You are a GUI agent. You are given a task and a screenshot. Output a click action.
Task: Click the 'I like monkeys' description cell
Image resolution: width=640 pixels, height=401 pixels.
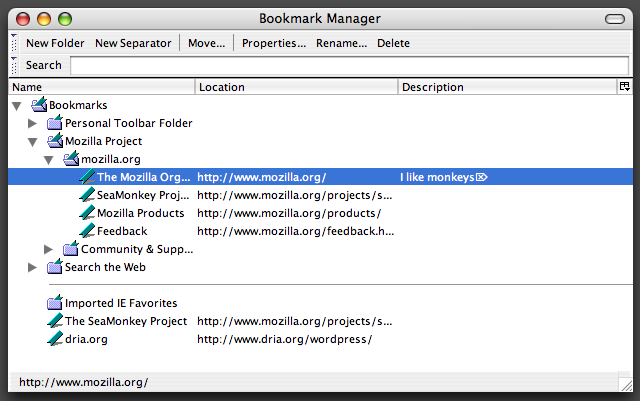pos(444,177)
